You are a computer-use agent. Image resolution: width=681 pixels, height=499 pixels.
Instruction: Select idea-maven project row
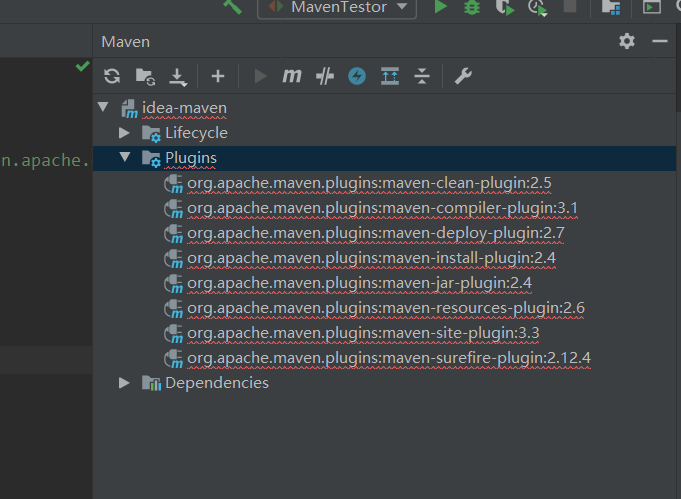point(384,108)
